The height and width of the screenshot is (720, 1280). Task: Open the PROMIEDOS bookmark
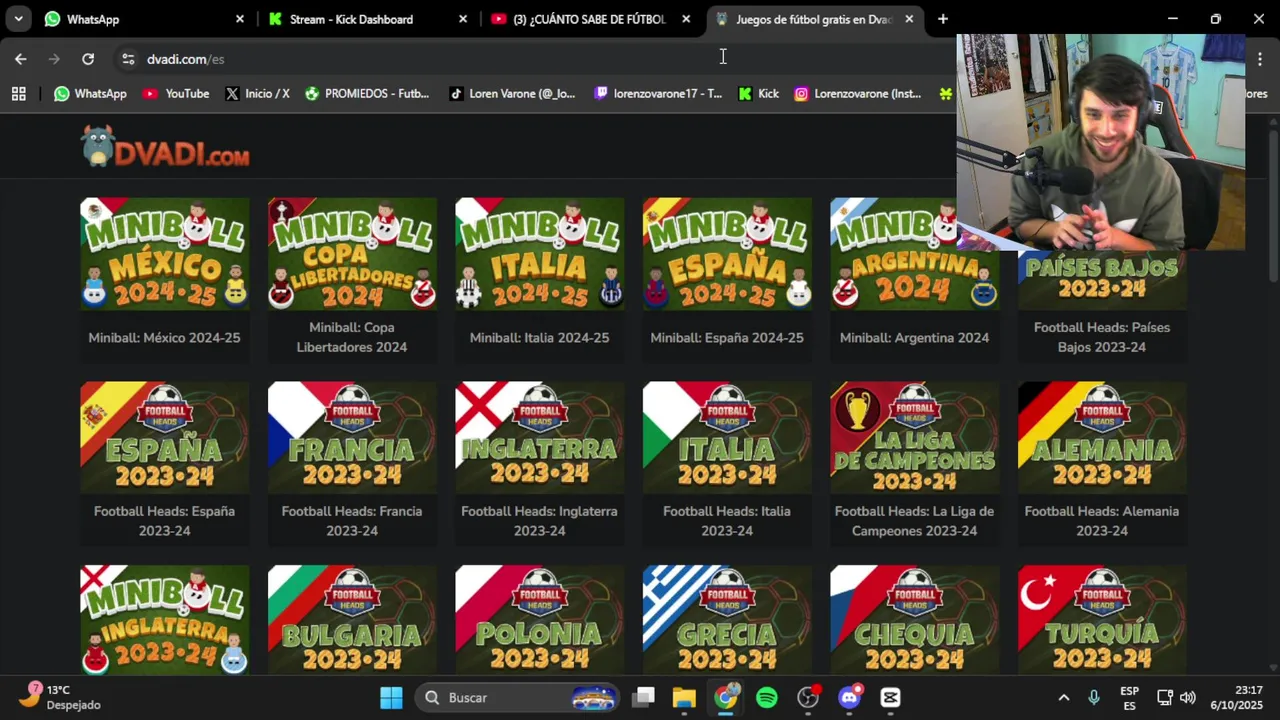click(x=367, y=93)
